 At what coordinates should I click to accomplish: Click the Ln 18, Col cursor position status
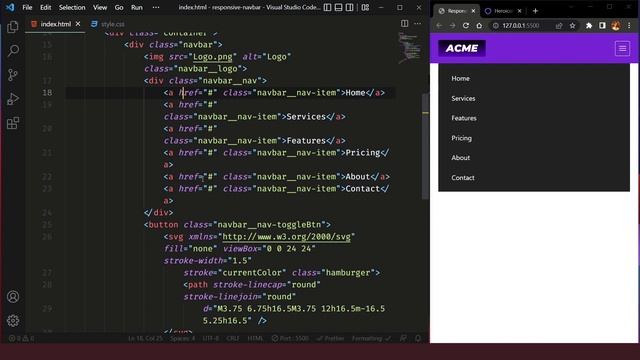pos(145,338)
